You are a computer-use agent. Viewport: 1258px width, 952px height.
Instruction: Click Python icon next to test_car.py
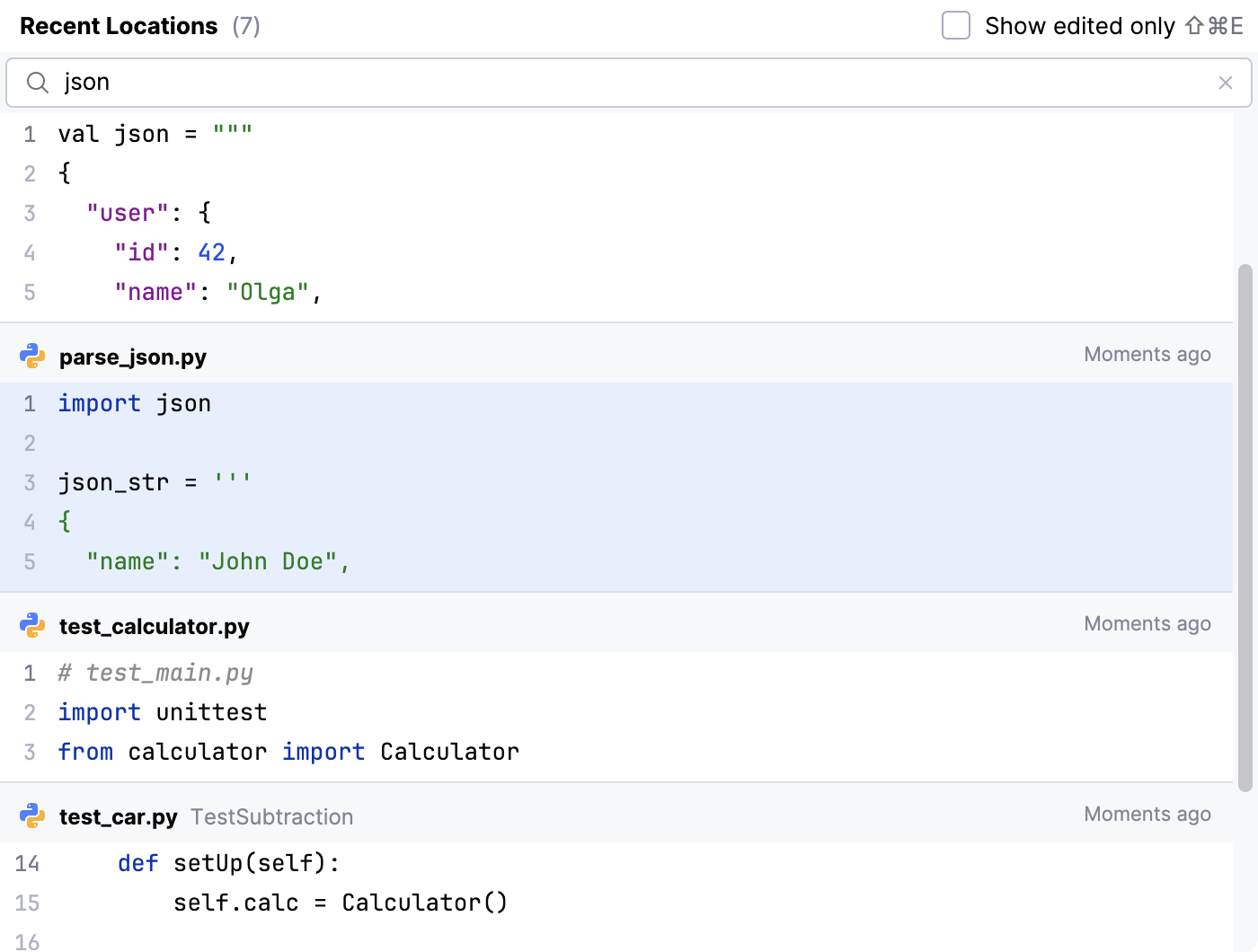32,816
